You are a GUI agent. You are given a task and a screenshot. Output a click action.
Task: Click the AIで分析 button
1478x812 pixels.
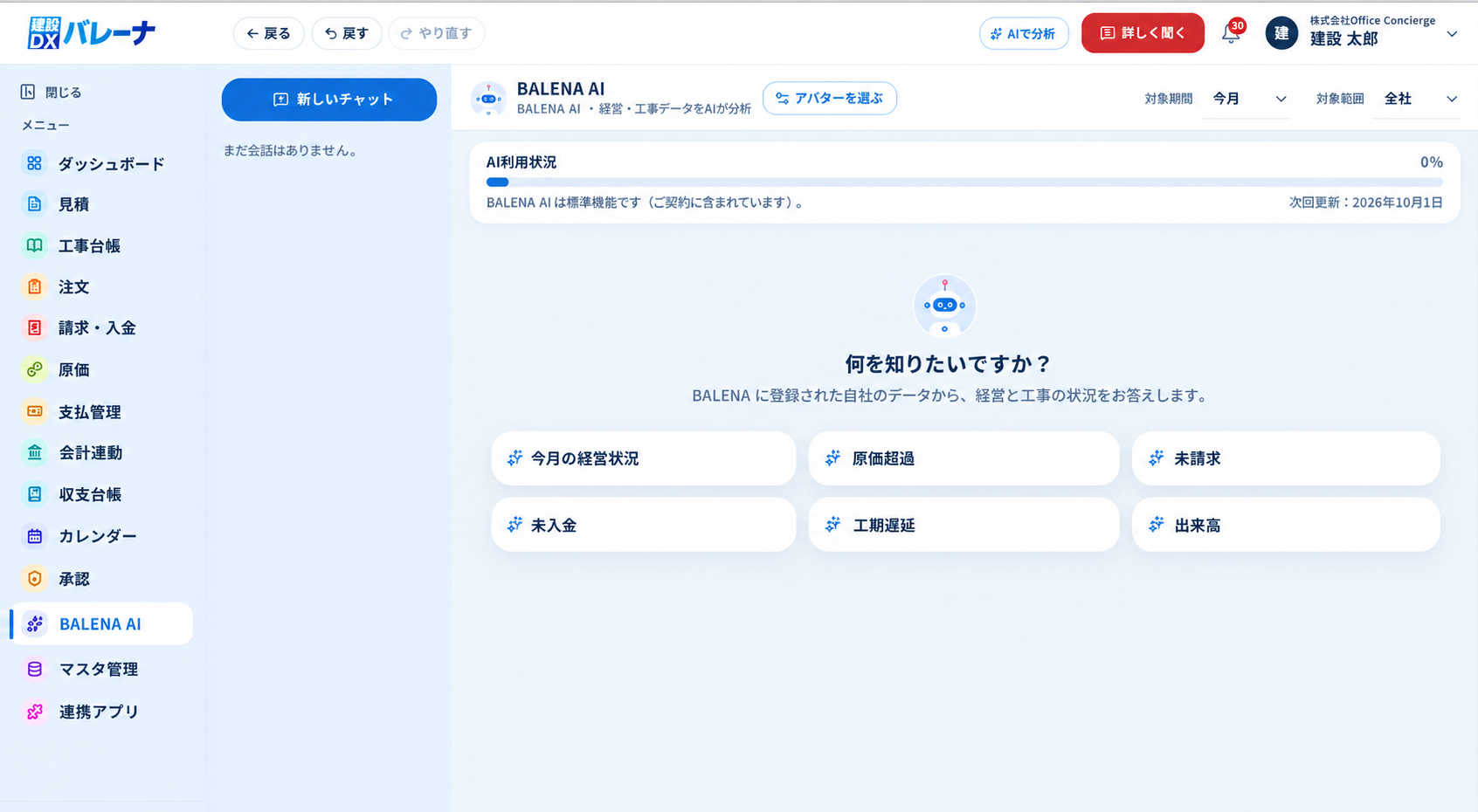[1024, 33]
